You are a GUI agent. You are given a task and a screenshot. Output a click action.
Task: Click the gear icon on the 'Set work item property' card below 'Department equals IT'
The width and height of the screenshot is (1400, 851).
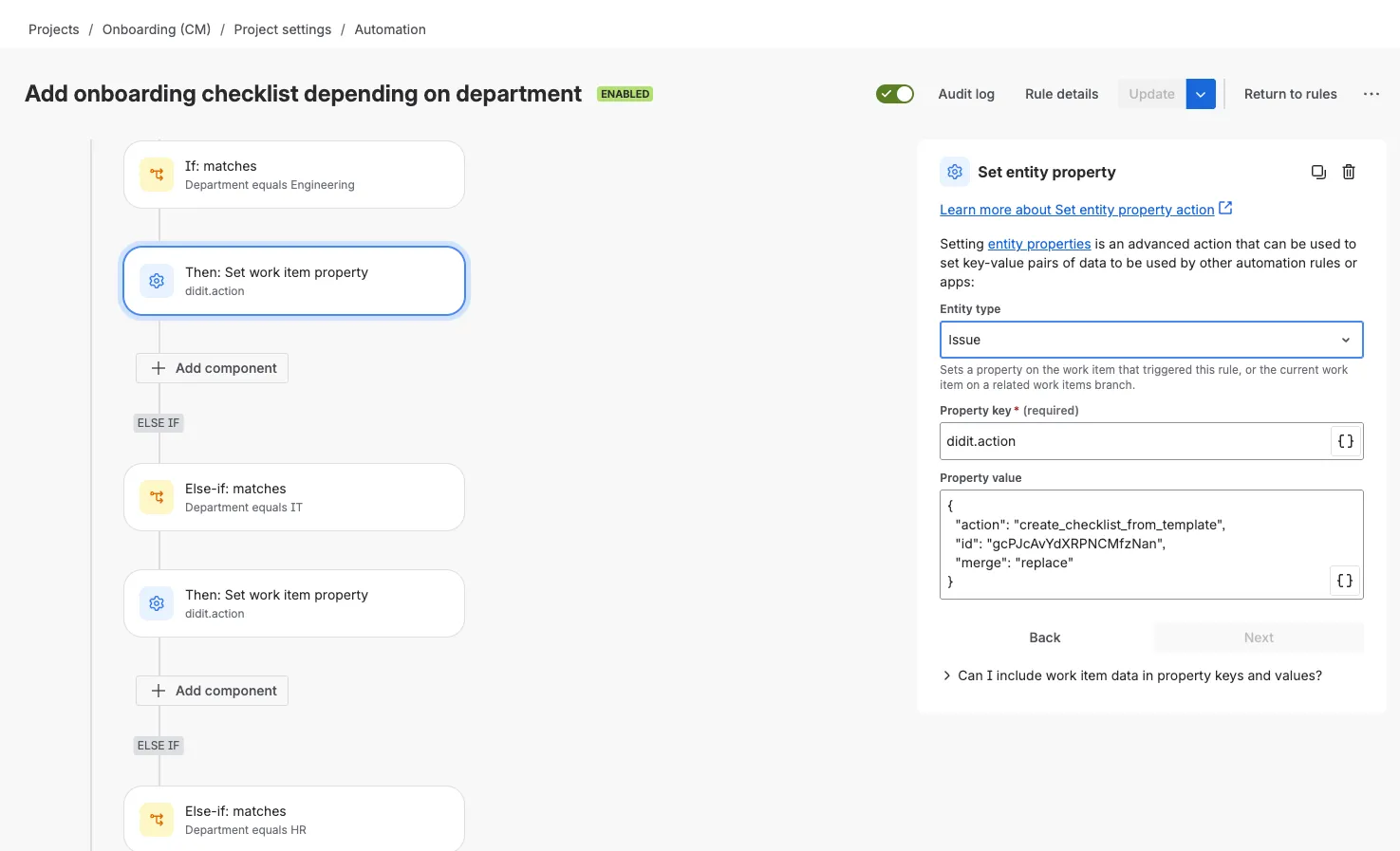(x=157, y=603)
